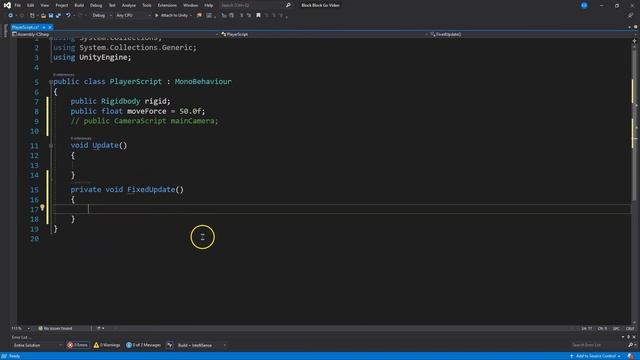Collapse the Update() method outline on line 11

point(51,146)
